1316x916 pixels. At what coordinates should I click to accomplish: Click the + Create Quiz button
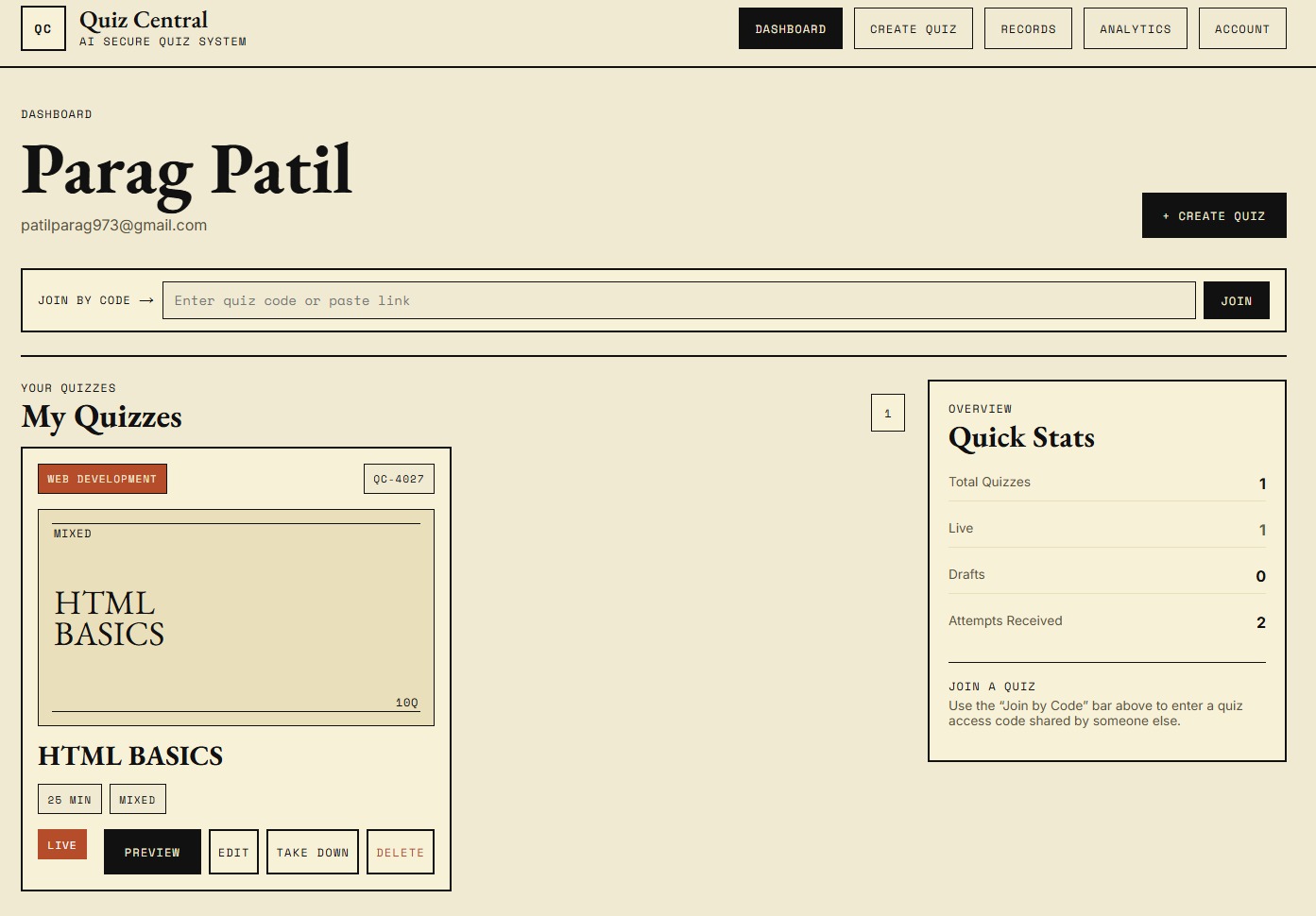[x=1214, y=215]
